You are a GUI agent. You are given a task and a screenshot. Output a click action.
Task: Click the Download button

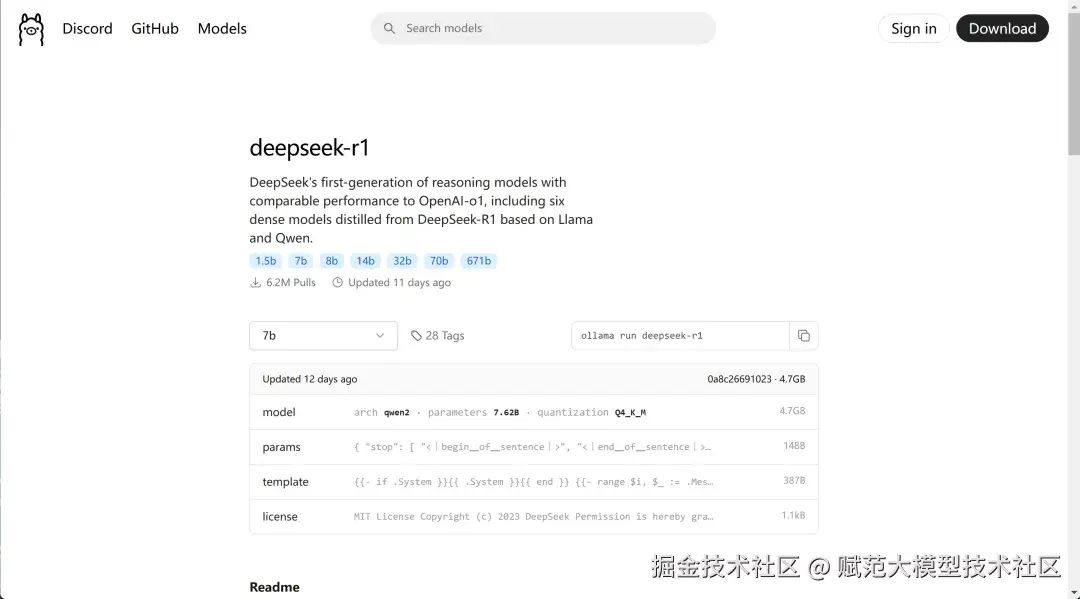[1002, 28]
